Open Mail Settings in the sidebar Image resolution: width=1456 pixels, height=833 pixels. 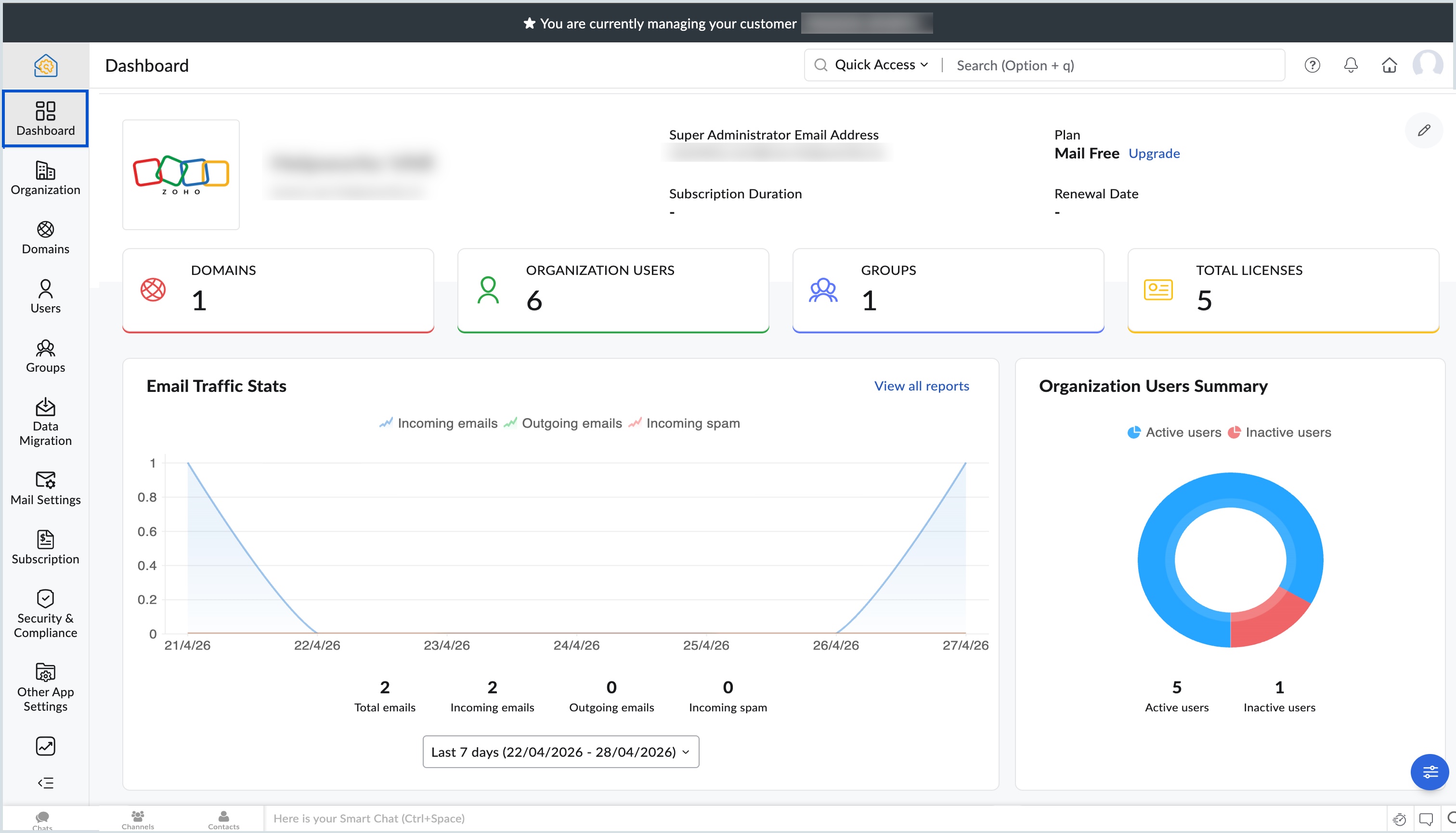click(45, 487)
